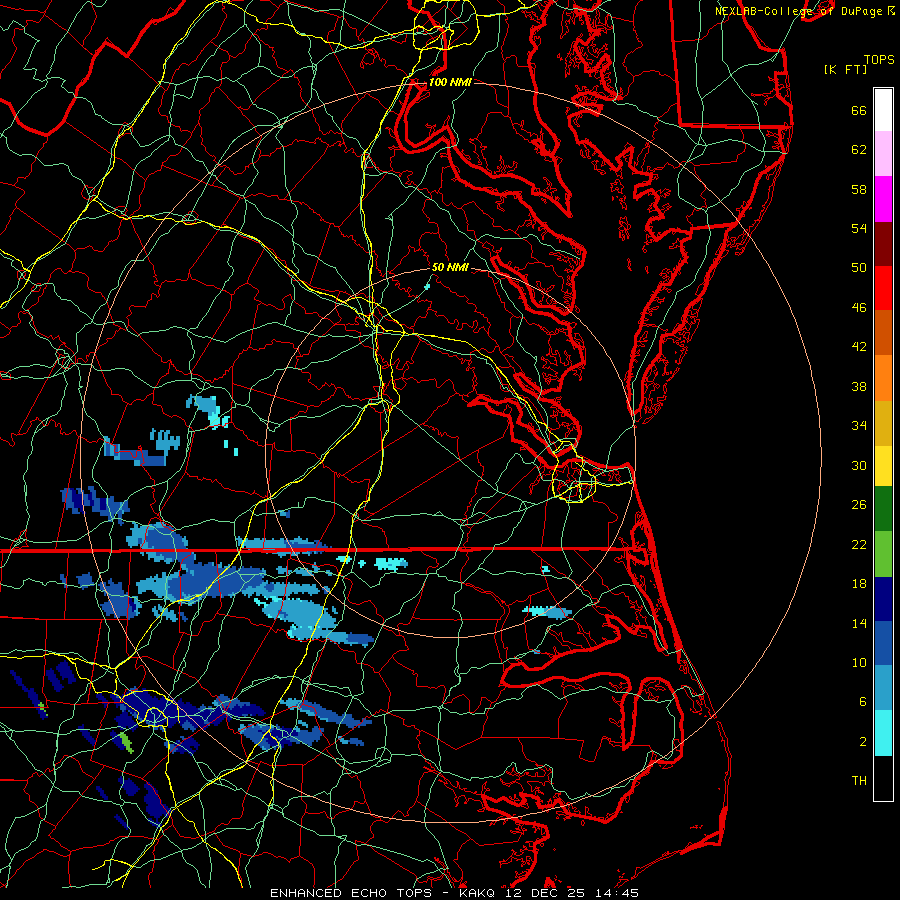Click the dark orange 46 kft legend swatch

pyautogui.click(x=883, y=333)
